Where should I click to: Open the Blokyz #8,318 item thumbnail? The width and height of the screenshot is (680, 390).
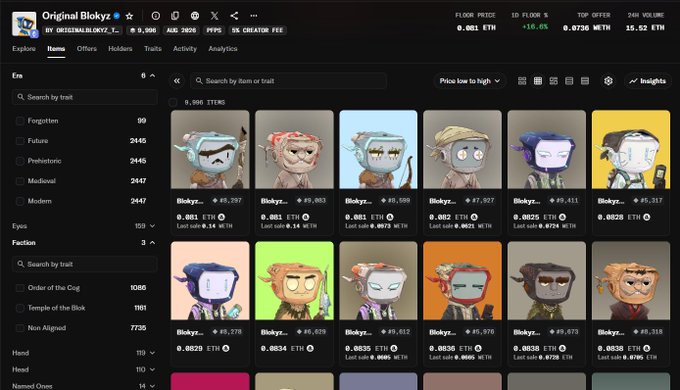point(631,281)
